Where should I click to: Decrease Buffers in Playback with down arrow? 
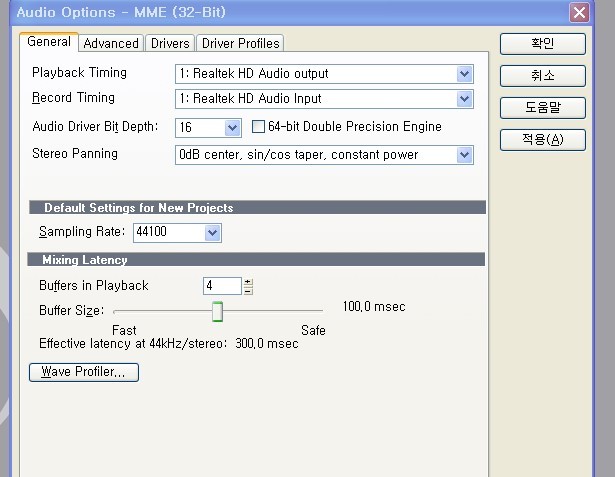tap(248, 290)
